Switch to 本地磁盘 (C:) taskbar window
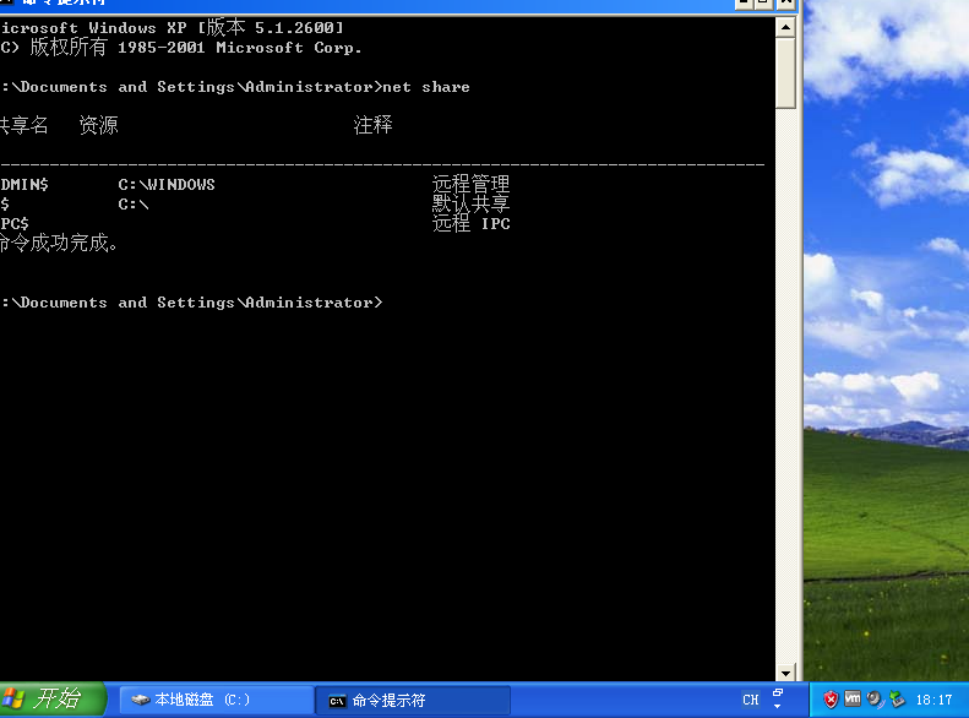Screen dimensions: 969x718 [216, 700]
